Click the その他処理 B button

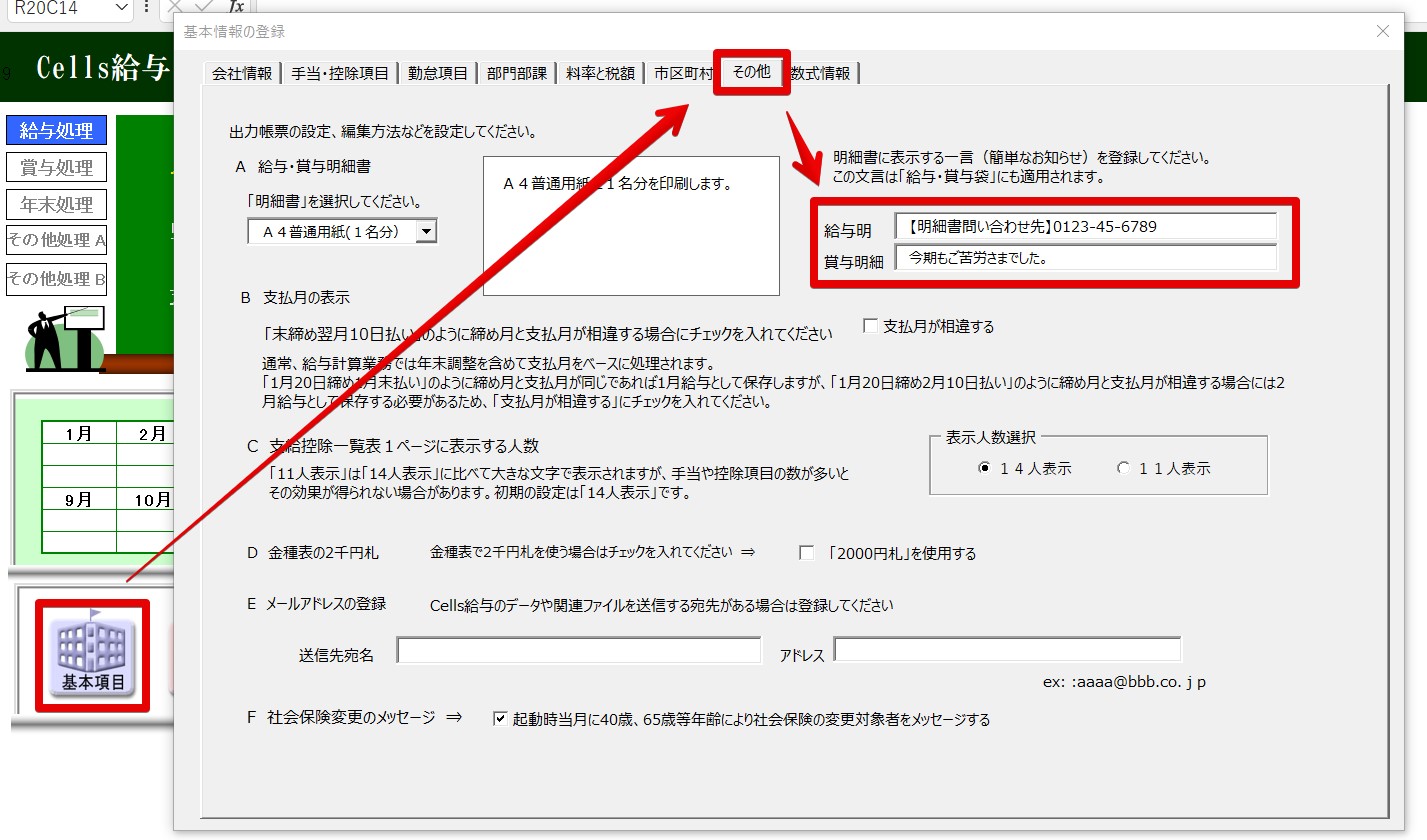coord(56,278)
